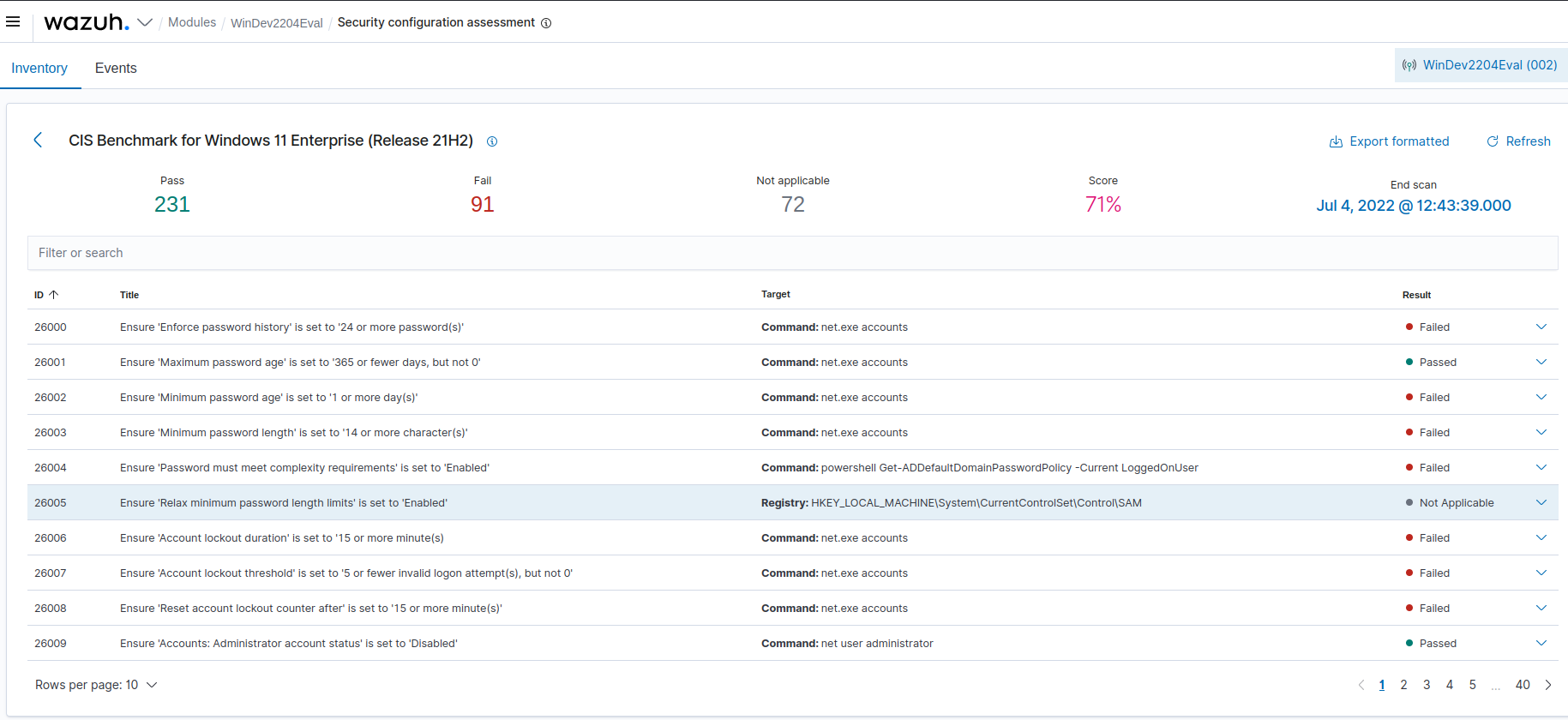This screenshot has width=1568, height=720.
Task: Go back with the left arrow
Action: point(38,140)
